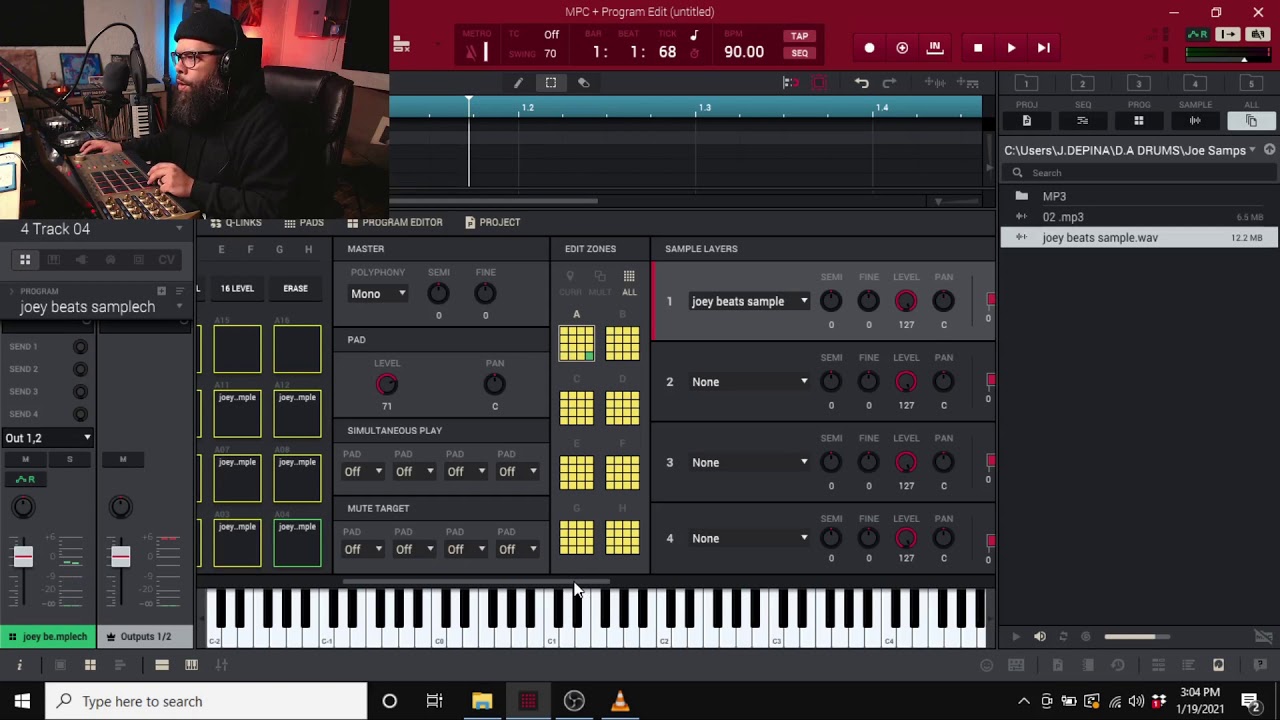1280x720 pixels.
Task: Start playback with the play button
Action: pyautogui.click(x=1011, y=48)
